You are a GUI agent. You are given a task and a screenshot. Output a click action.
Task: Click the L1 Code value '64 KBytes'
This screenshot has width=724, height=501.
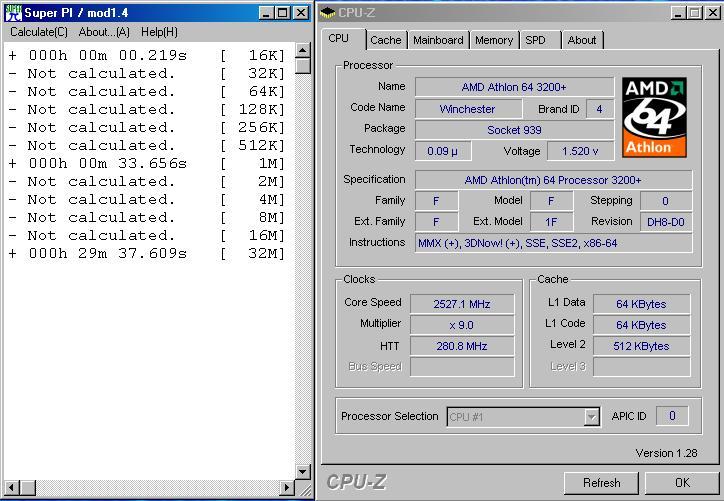(x=641, y=326)
